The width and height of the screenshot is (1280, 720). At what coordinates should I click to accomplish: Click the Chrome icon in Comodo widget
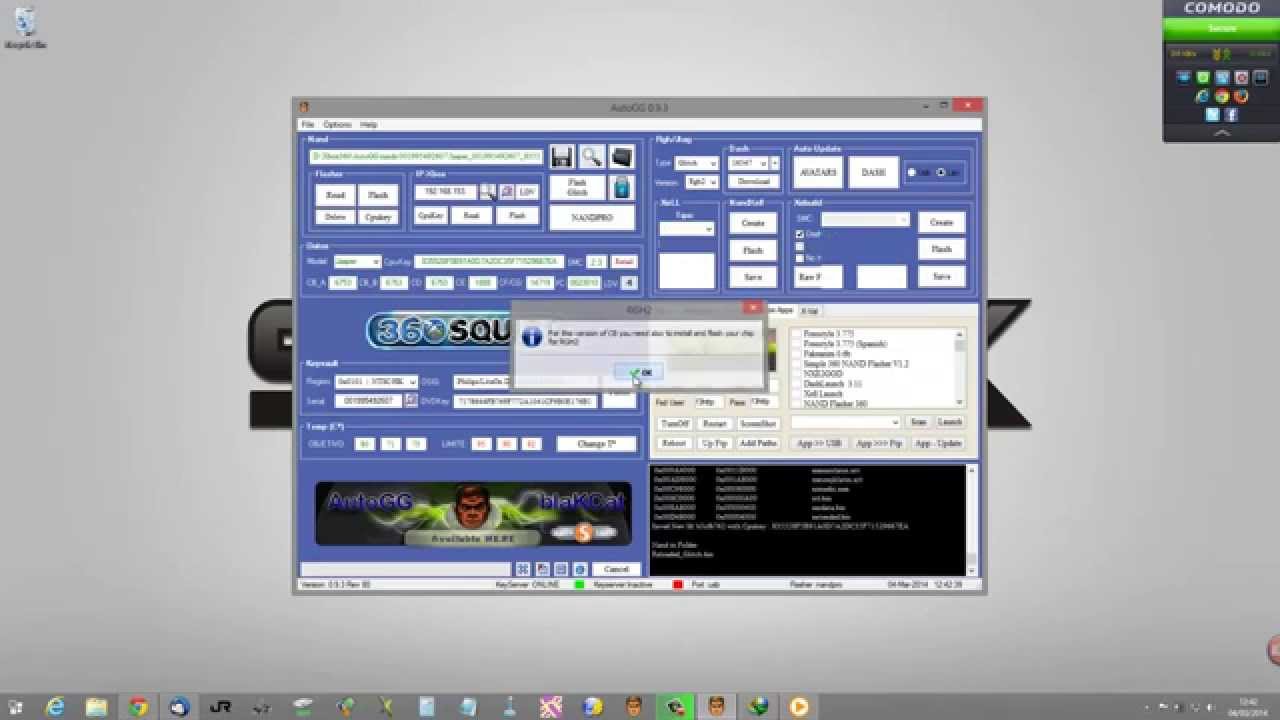pos(1222,96)
